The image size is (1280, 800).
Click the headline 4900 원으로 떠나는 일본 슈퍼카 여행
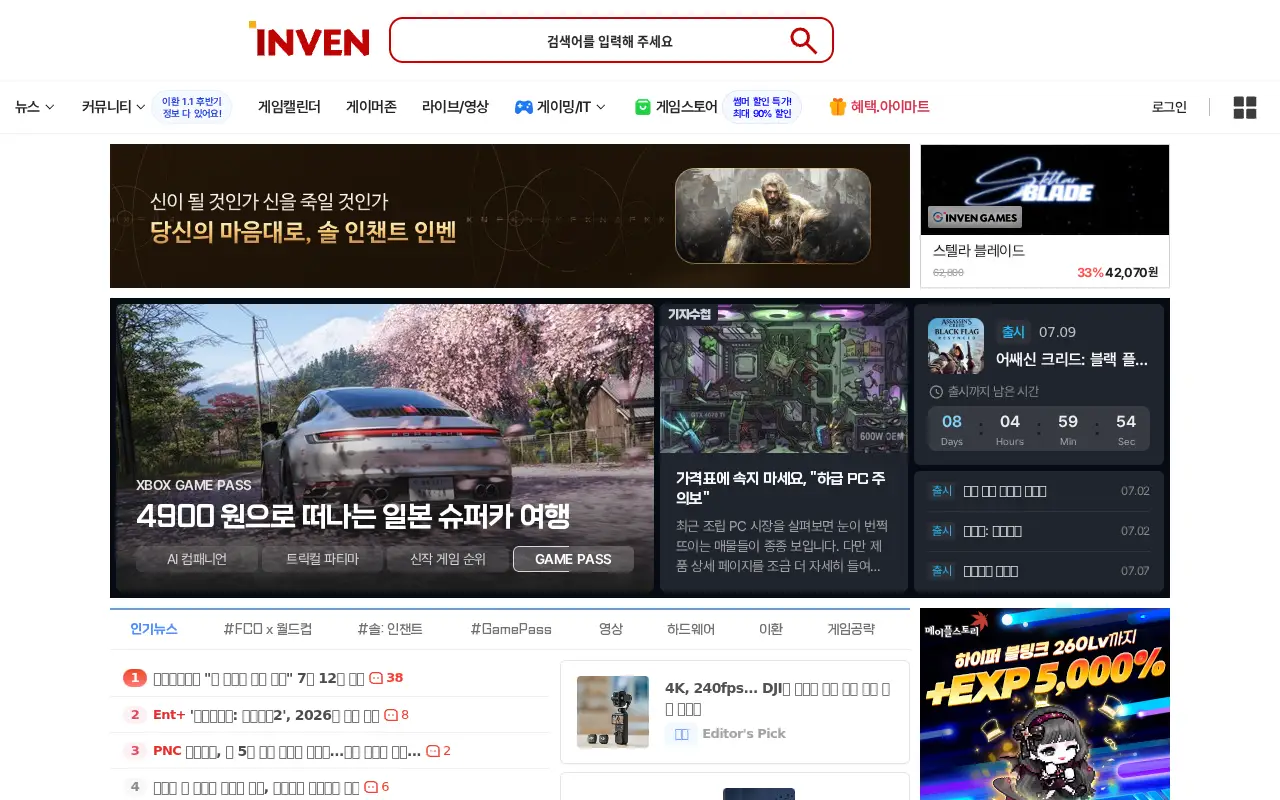353,517
